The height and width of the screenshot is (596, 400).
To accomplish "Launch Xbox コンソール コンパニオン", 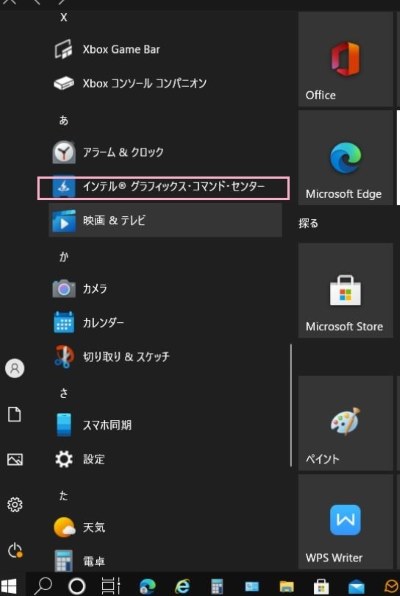I will click(165, 83).
